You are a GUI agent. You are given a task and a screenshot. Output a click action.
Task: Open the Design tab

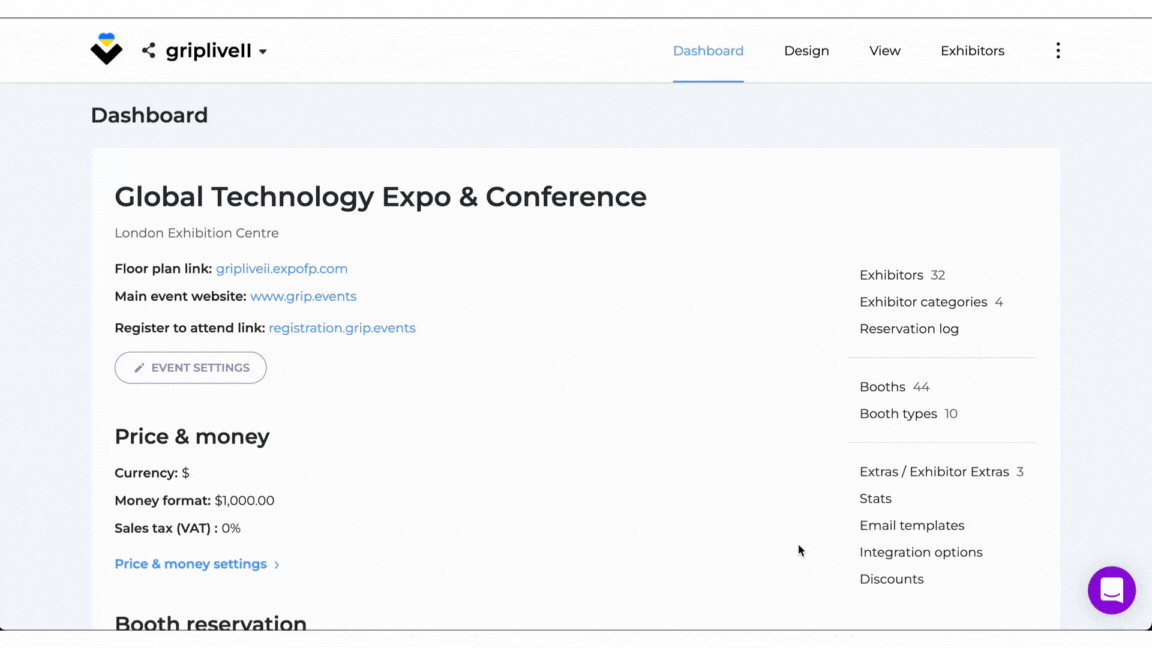point(806,51)
